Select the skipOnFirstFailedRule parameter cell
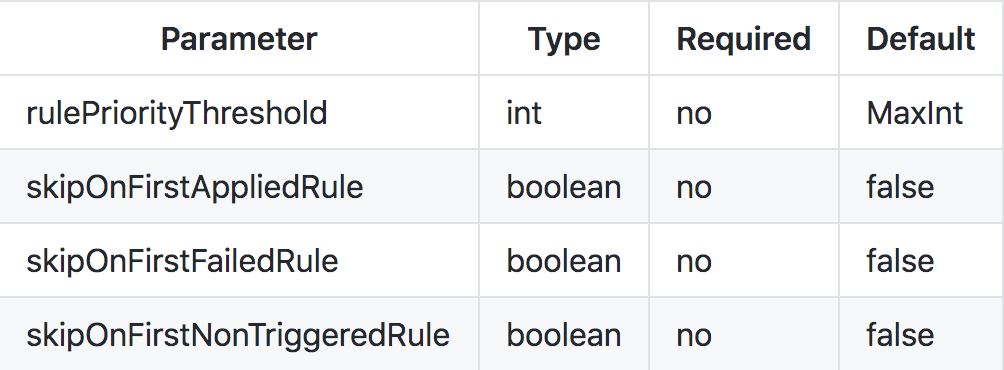 point(182,261)
